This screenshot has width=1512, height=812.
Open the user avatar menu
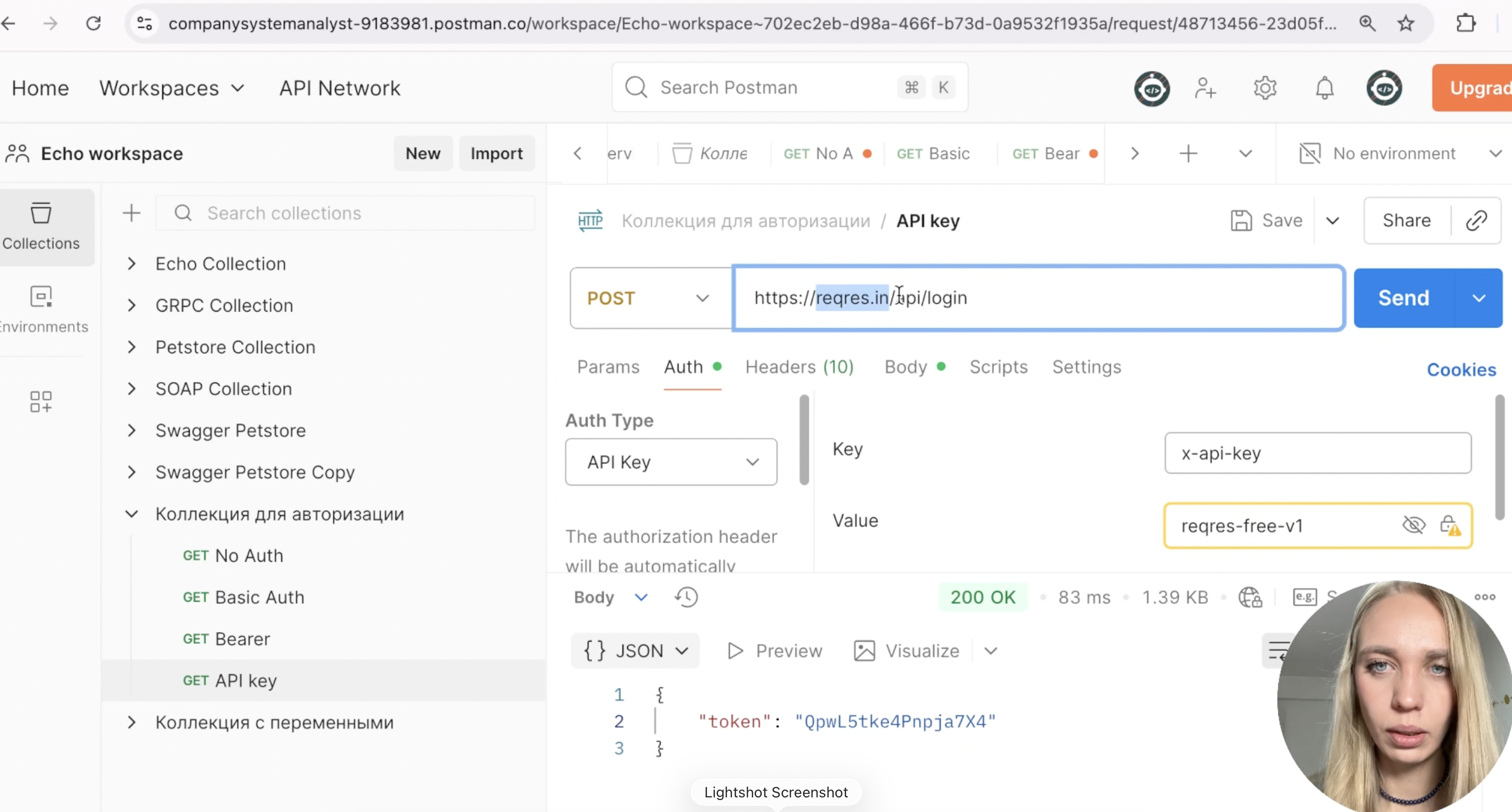[x=1384, y=88]
